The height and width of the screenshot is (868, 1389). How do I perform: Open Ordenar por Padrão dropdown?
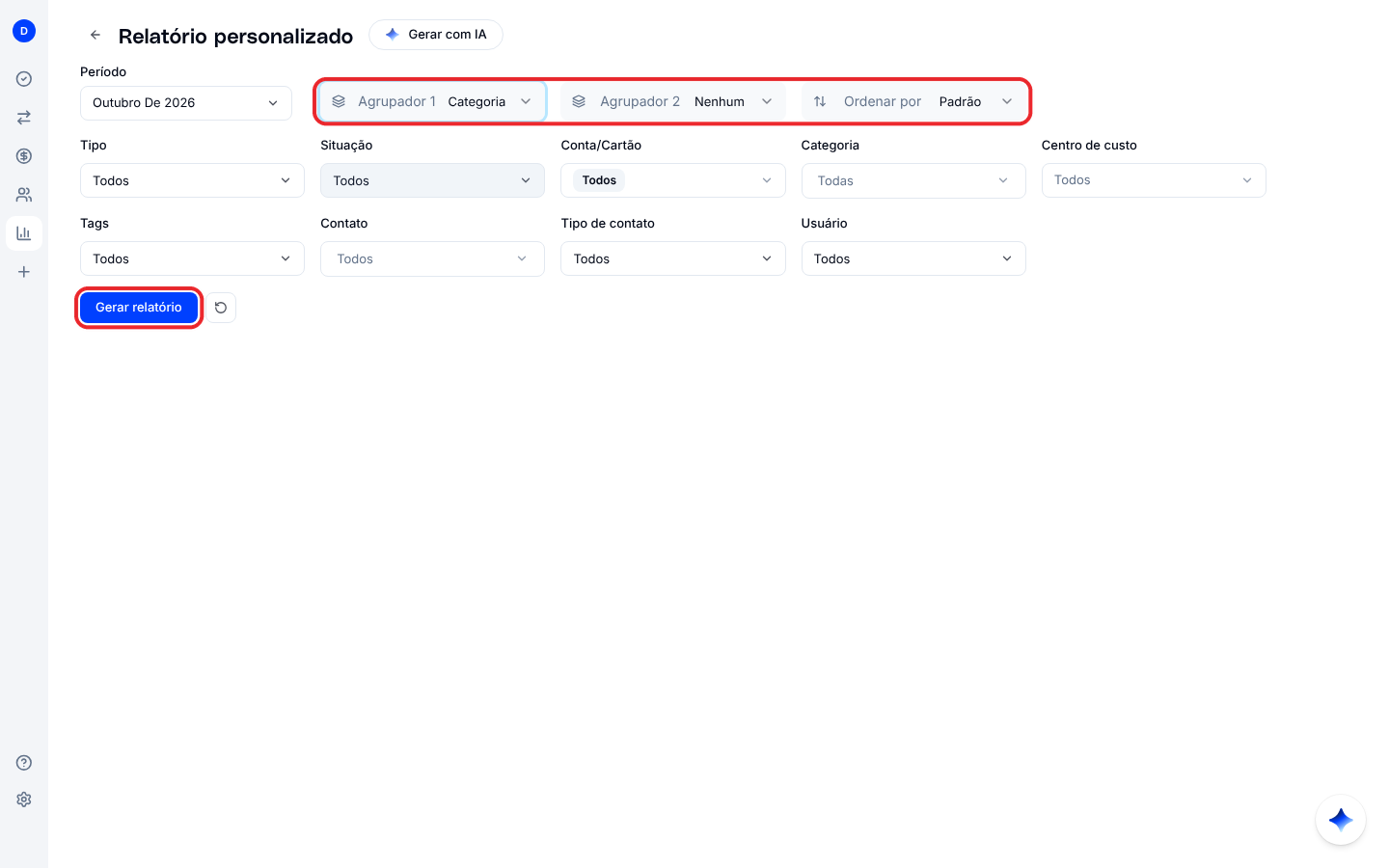click(913, 101)
